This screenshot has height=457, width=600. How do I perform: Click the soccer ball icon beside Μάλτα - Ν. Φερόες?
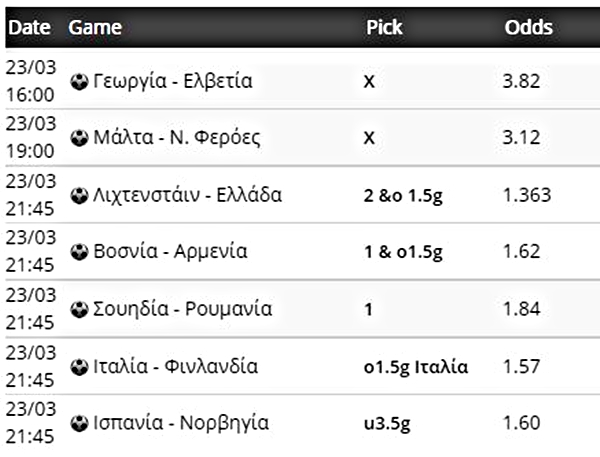(79, 139)
